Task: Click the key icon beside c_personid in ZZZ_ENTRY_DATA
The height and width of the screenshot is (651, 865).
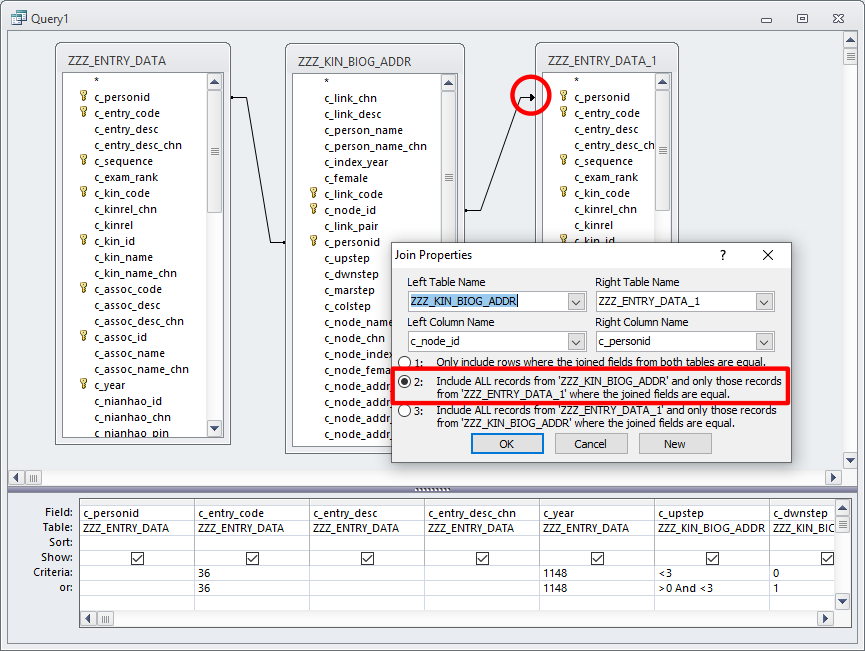Action: tap(84, 97)
